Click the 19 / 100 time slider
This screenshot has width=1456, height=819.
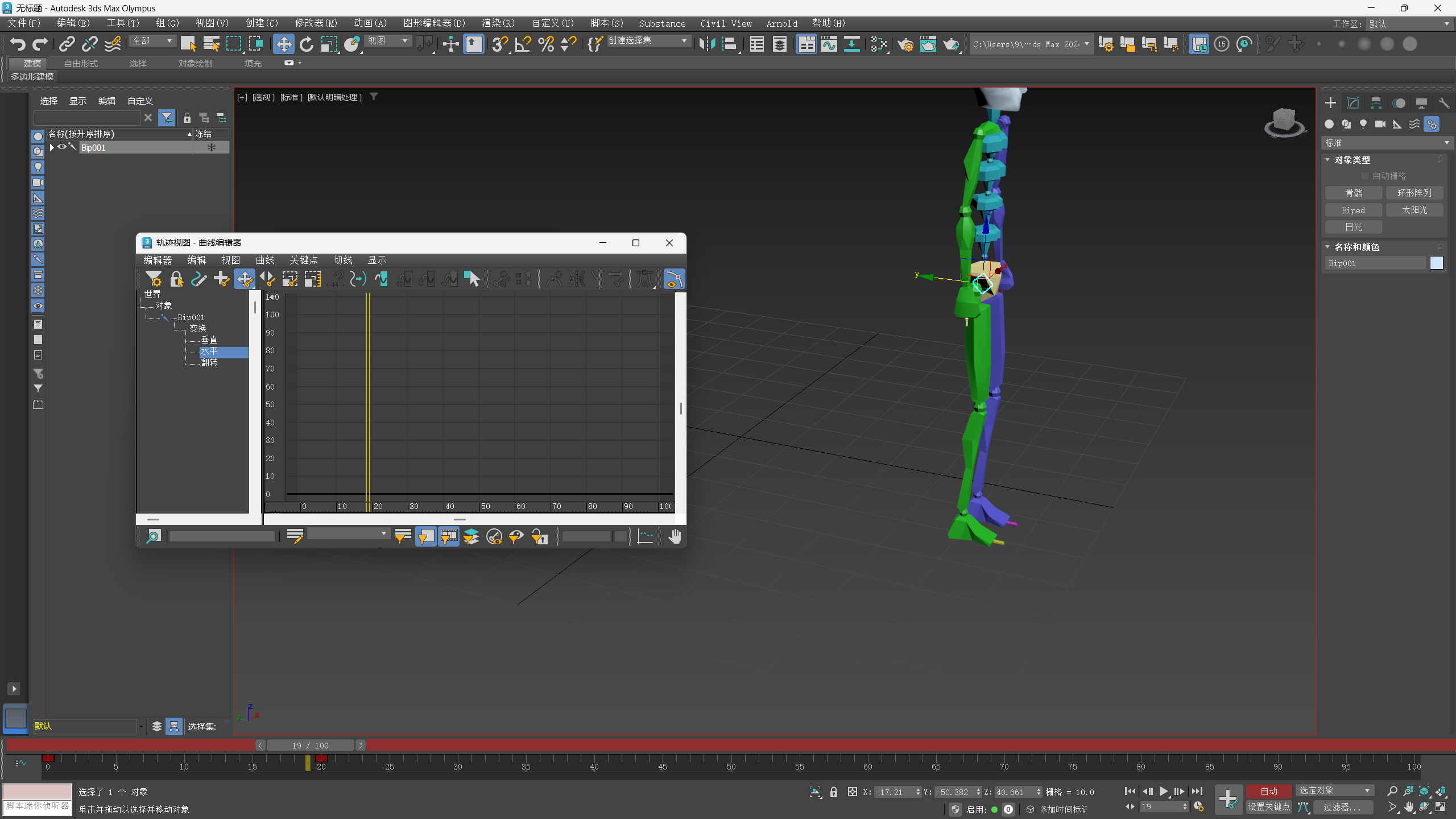(311, 745)
